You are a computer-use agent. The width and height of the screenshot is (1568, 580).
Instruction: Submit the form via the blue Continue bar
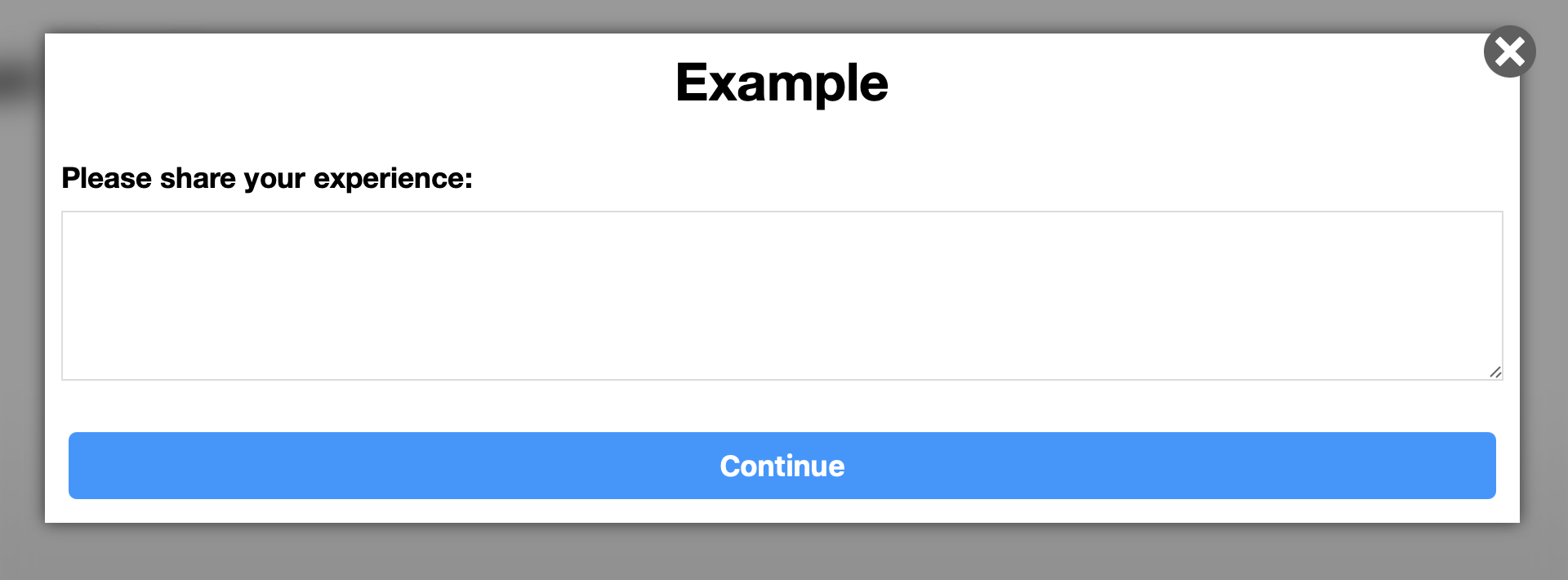tap(782, 466)
